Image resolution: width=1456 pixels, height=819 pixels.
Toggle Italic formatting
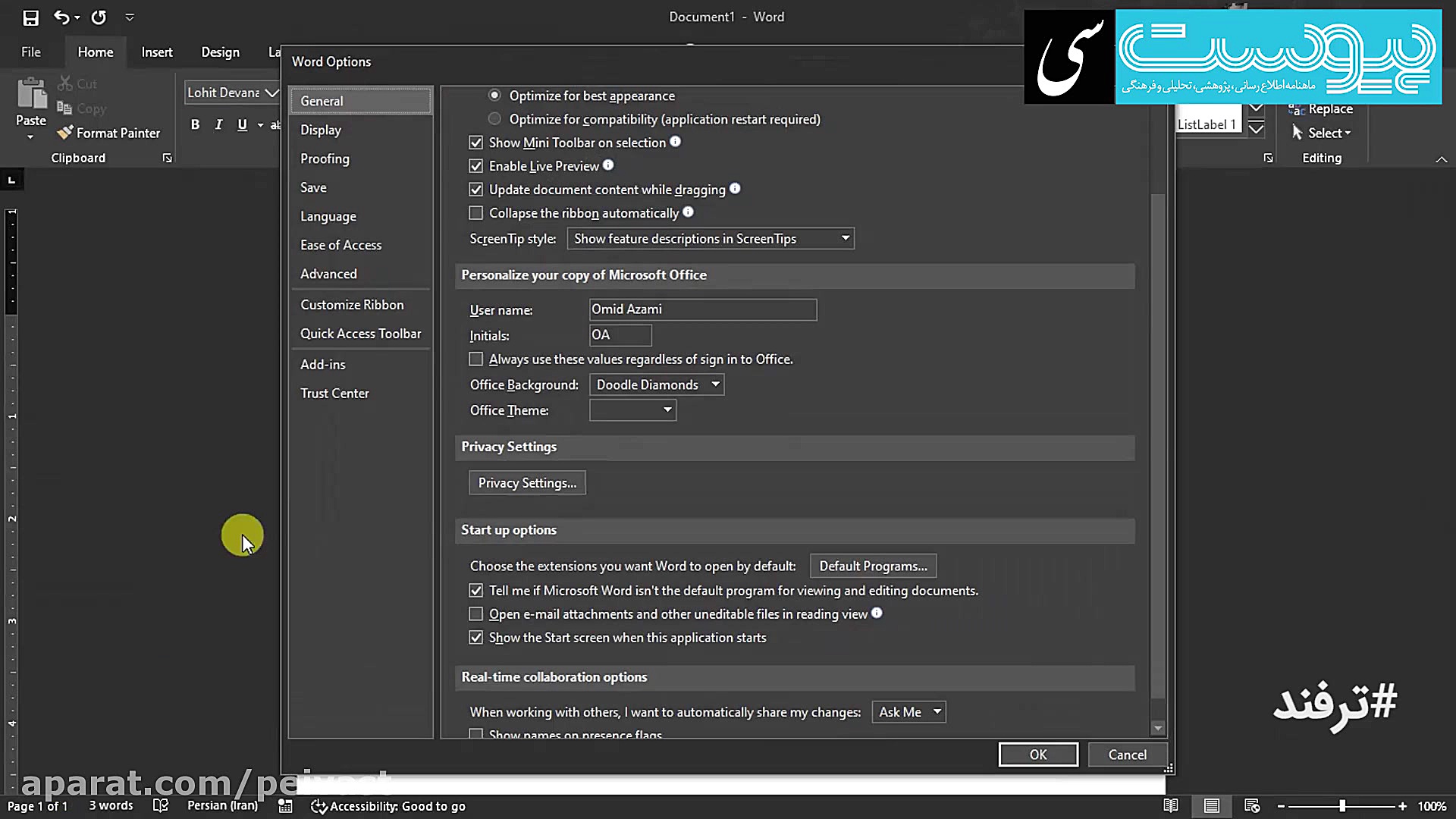(x=218, y=124)
